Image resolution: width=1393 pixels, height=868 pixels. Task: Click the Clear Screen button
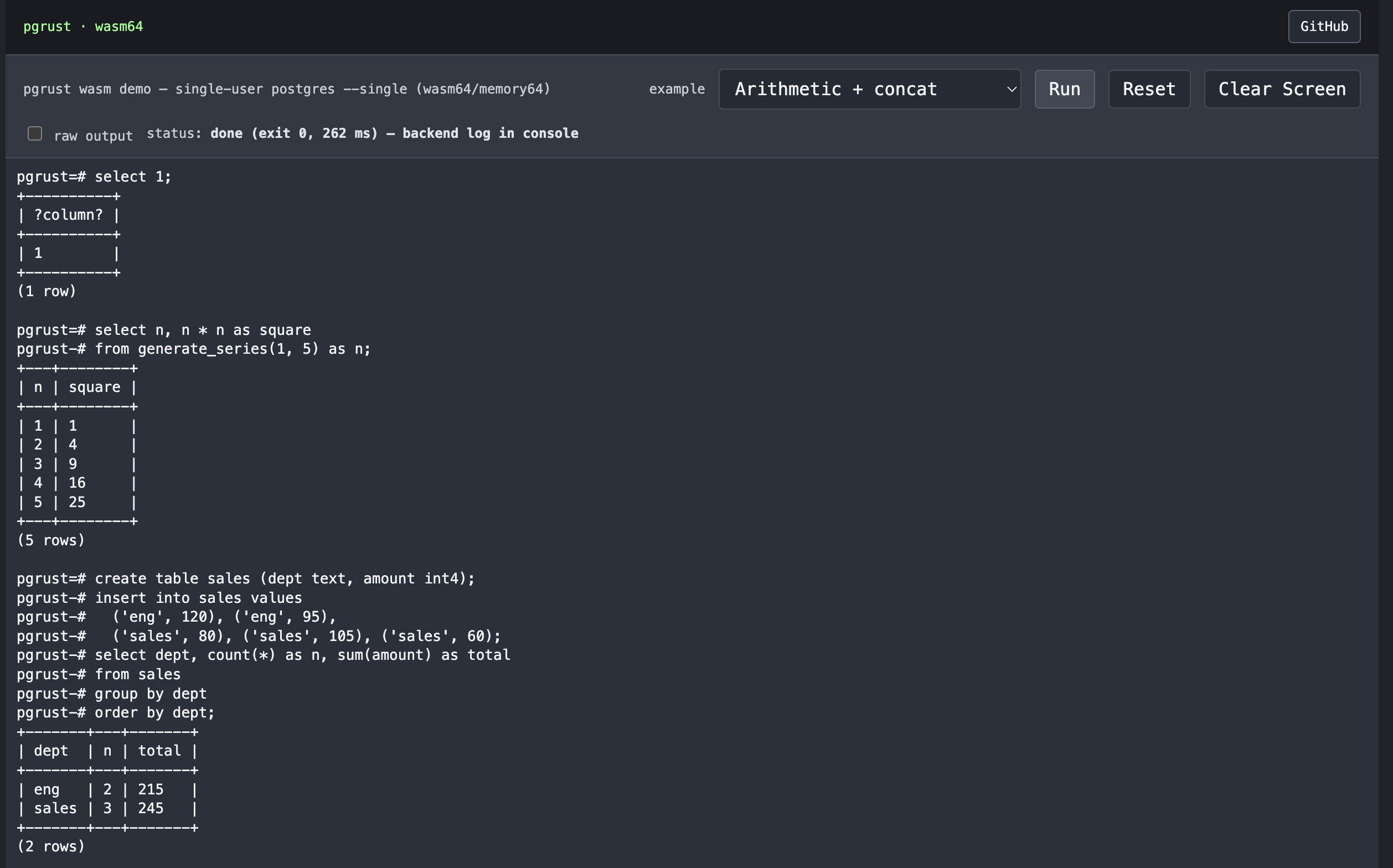coord(1282,89)
